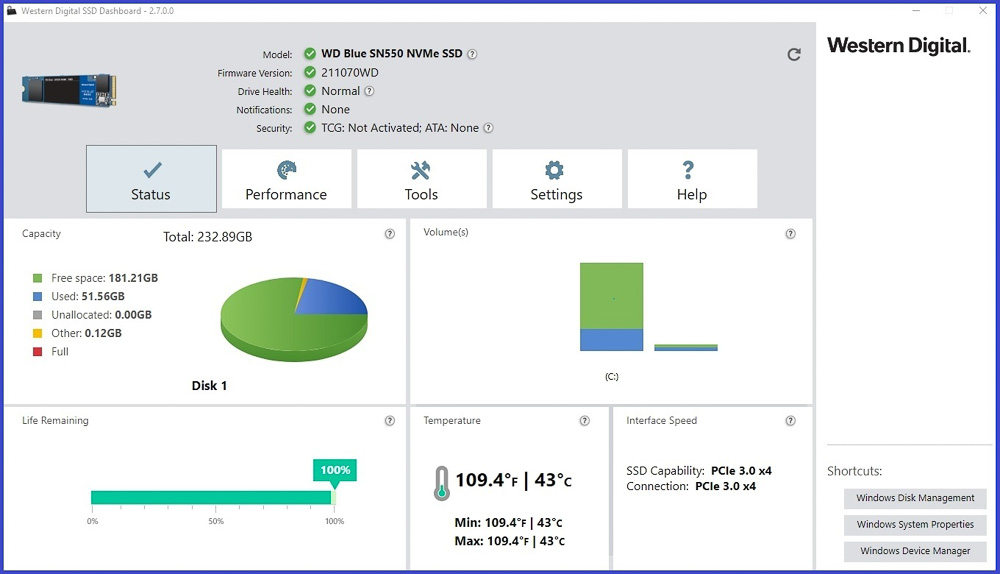Click the green check beside Security
Screen dimensions: 1000x574
310,128
